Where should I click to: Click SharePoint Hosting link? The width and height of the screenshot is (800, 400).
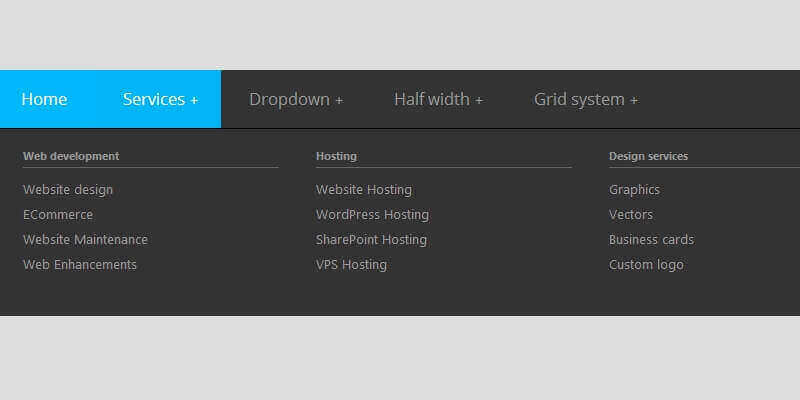pyautogui.click(x=371, y=240)
